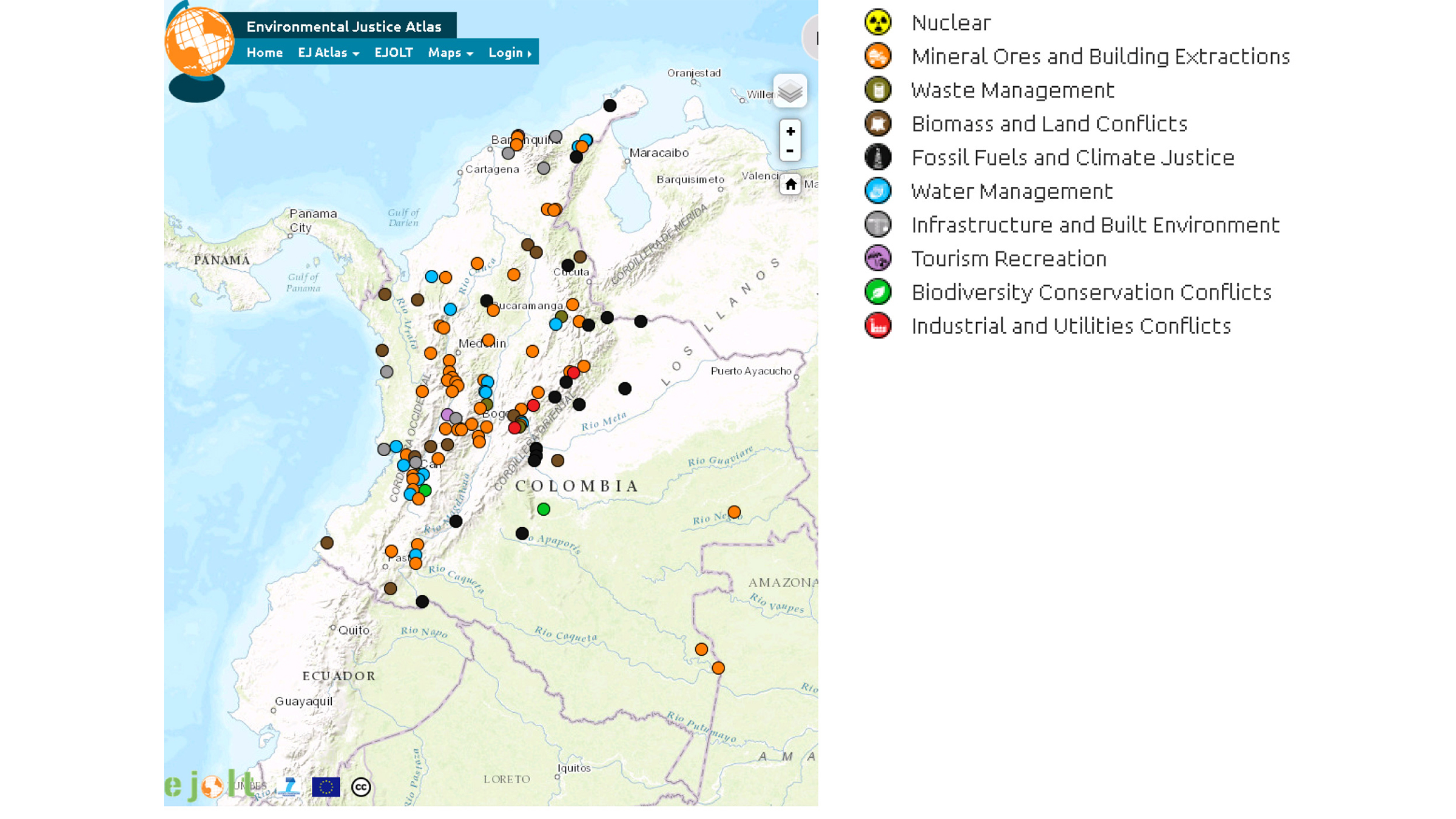Click the home icon to reset map view
The width and height of the screenshot is (1456, 819).
click(790, 184)
